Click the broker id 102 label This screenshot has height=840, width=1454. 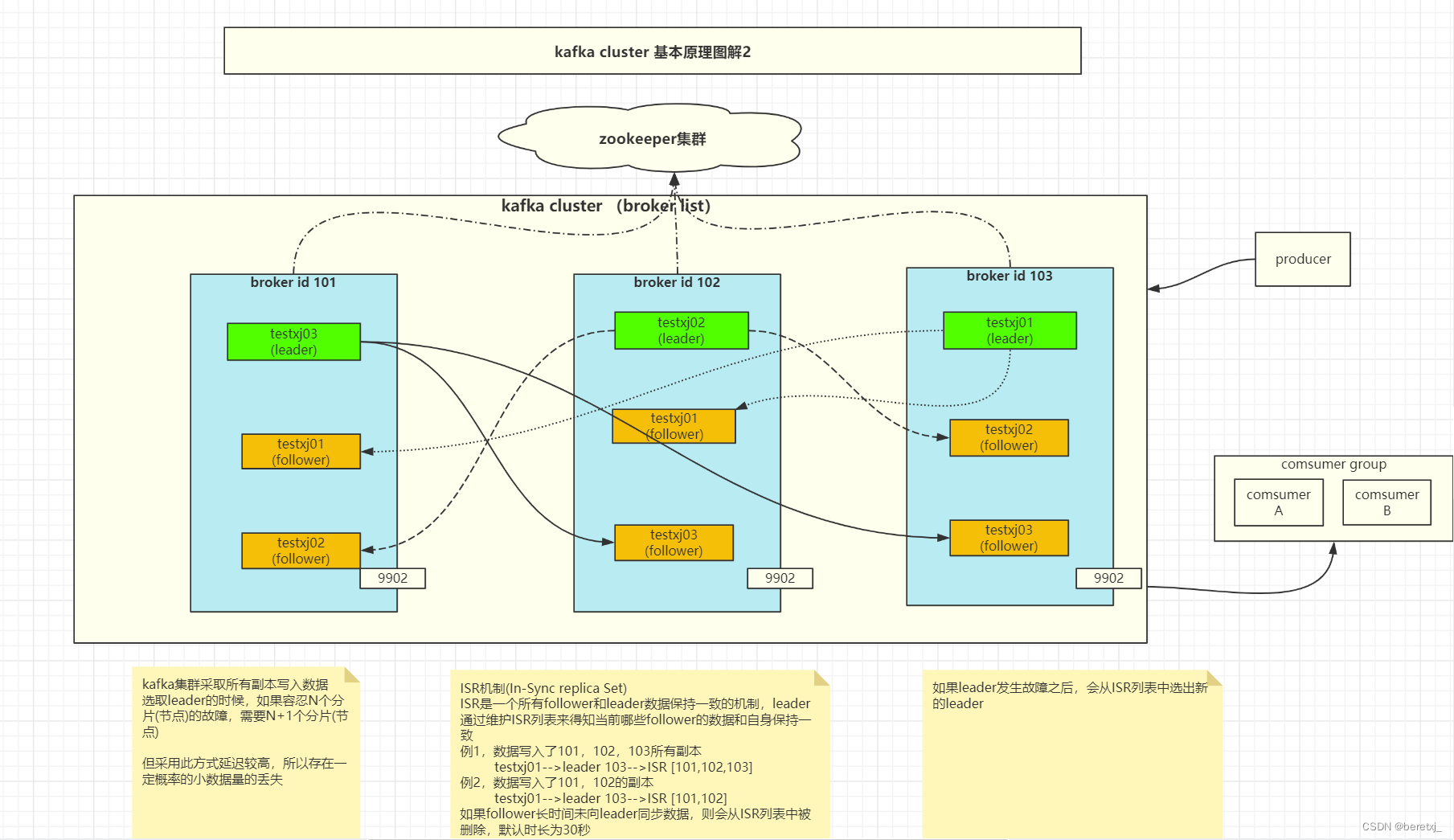click(x=677, y=282)
